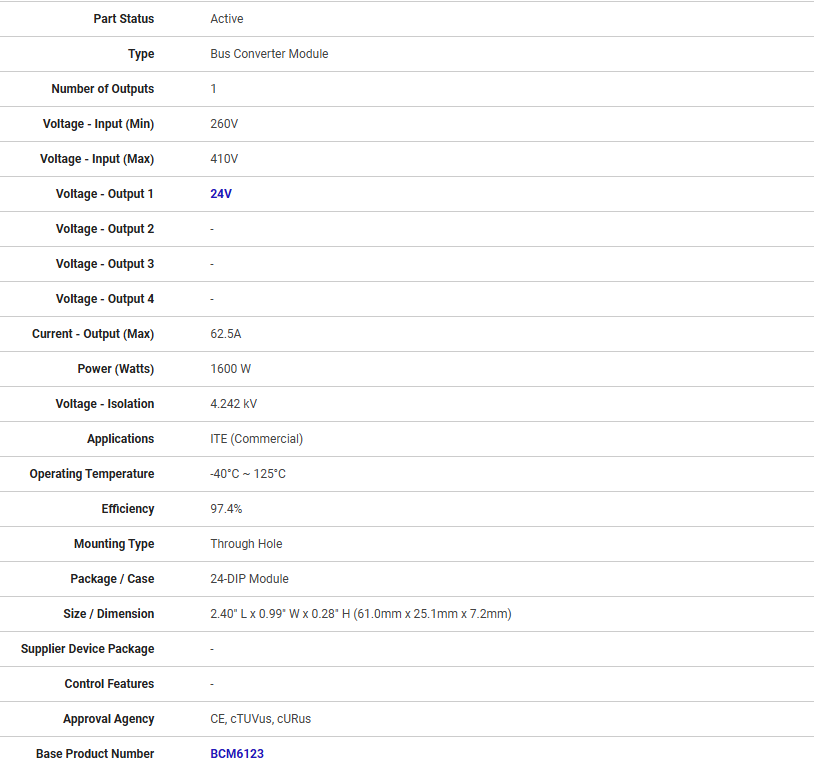The image size is (814, 765).
Task: Click the Part Status label
Action: click(123, 19)
